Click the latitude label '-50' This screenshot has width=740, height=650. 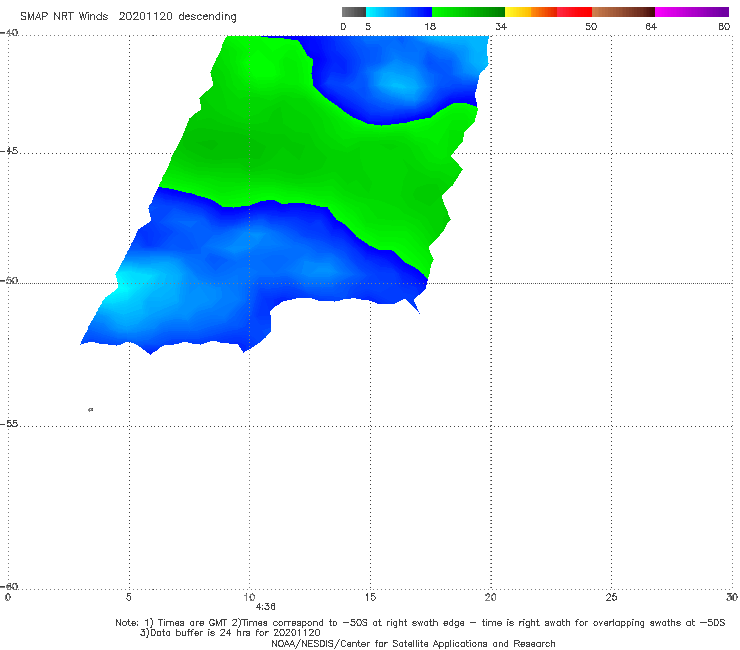(9, 281)
